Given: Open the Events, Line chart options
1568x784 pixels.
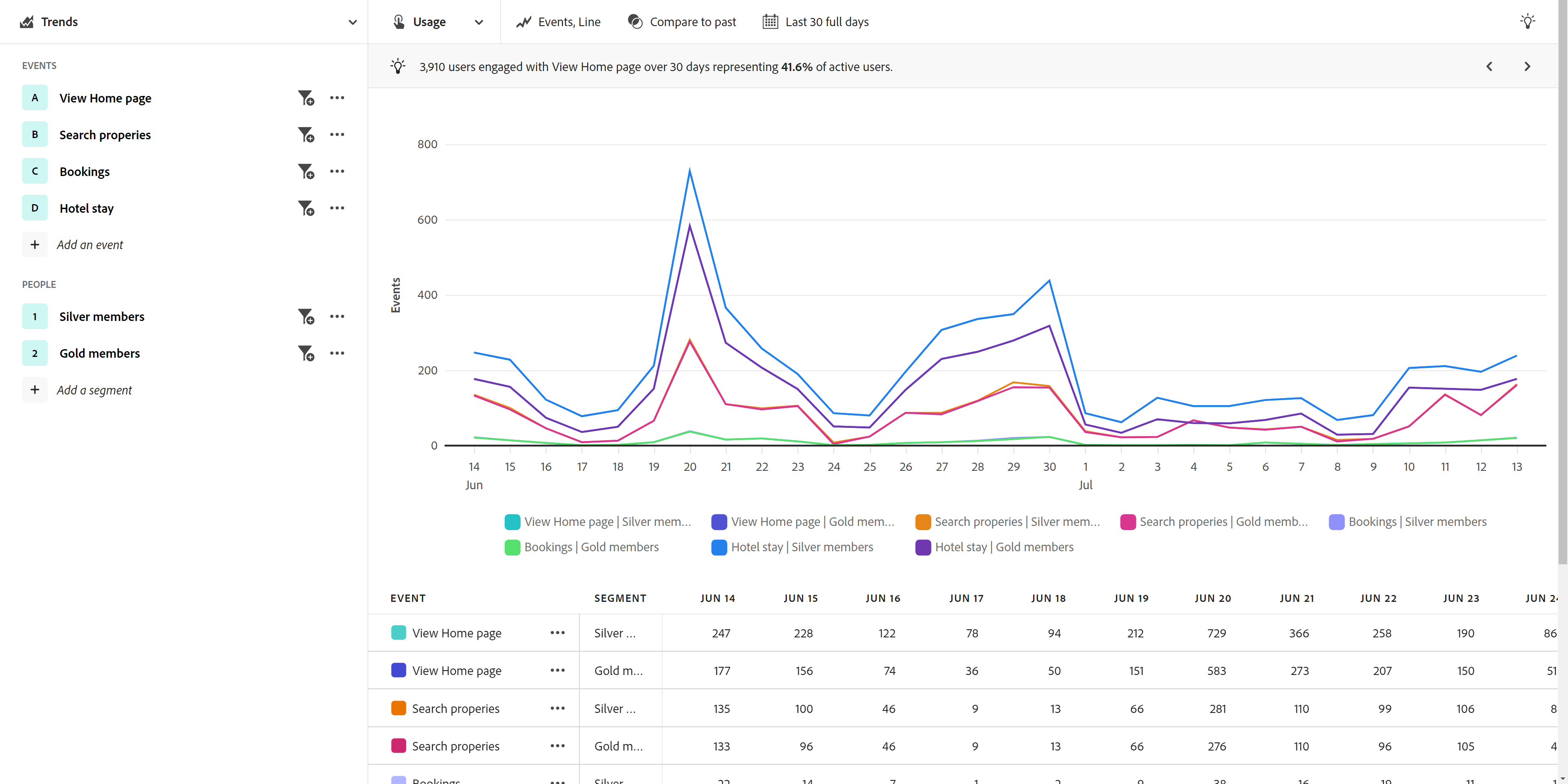Looking at the screenshot, I should click(x=558, y=22).
